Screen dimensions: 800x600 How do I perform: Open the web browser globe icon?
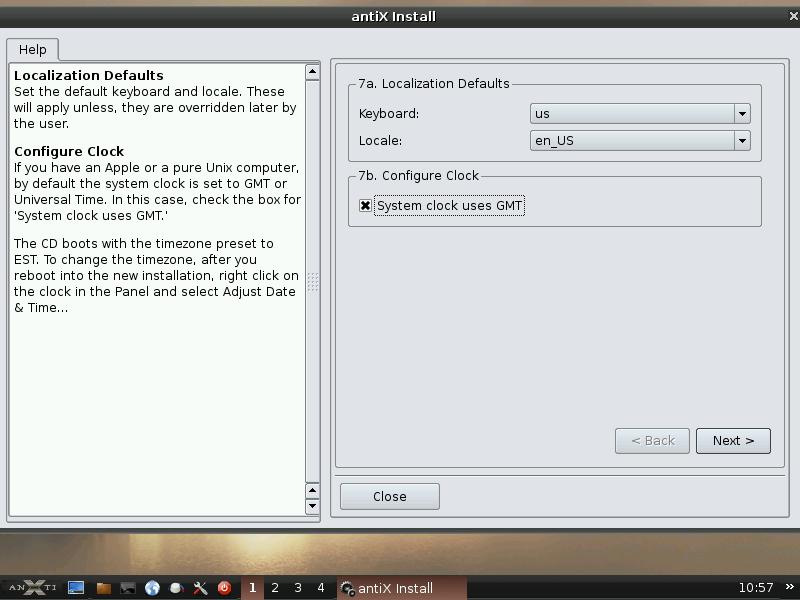pyautogui.click(x=152, y=588)
